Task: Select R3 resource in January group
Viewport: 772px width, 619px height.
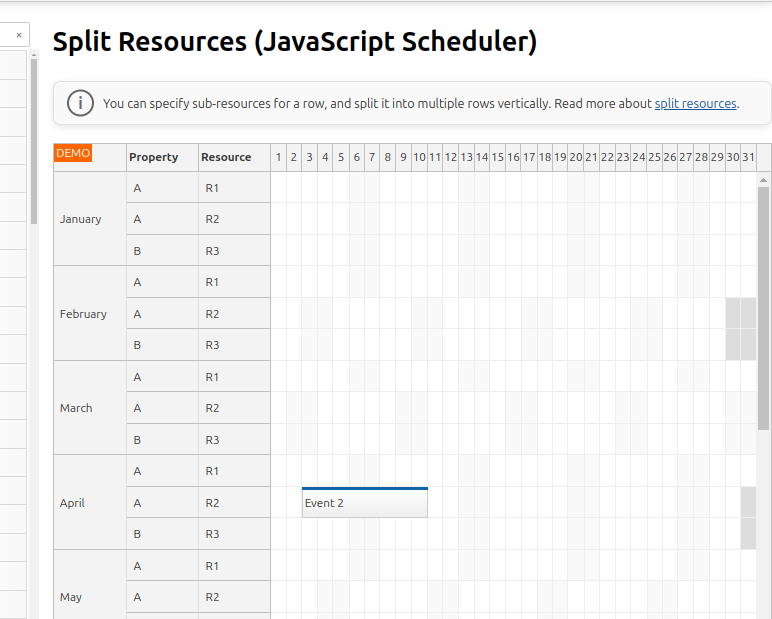Action: click(234, 250)
